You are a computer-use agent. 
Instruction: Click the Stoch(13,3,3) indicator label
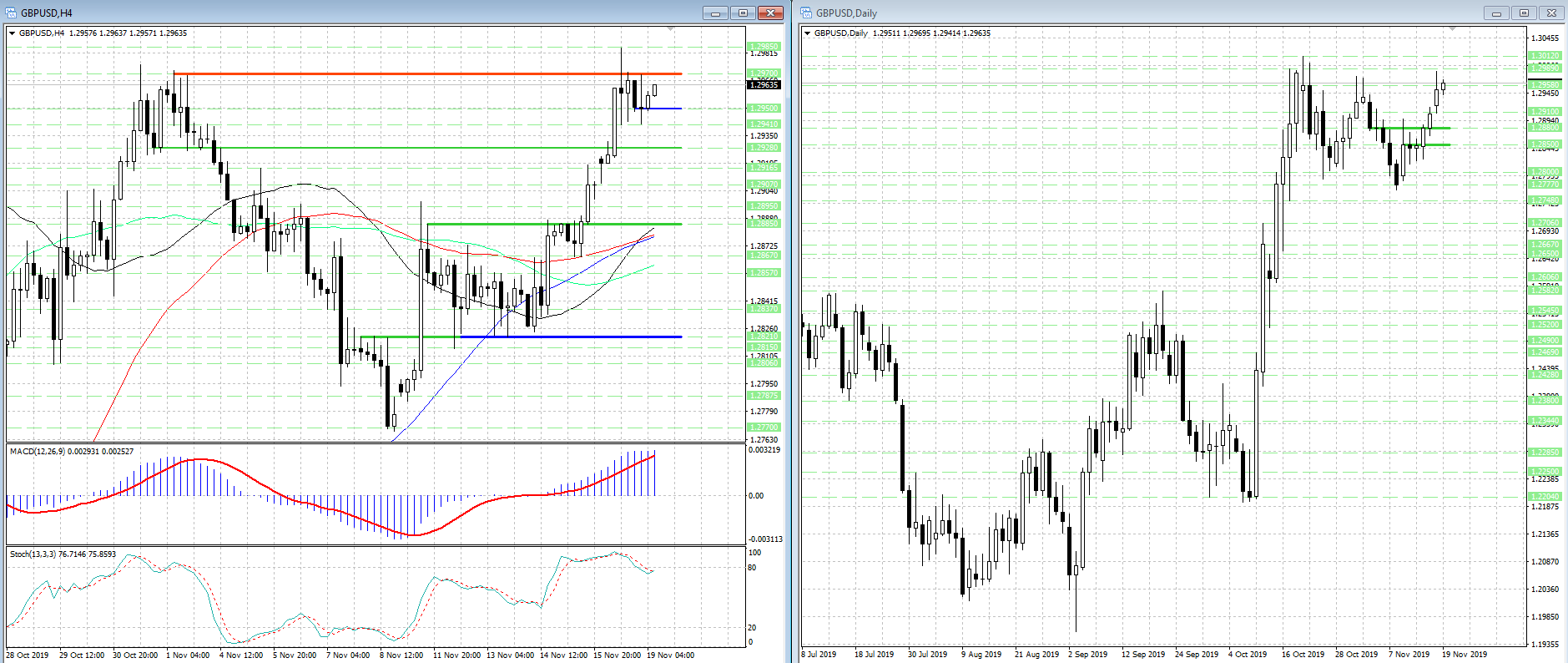(63, 554)
